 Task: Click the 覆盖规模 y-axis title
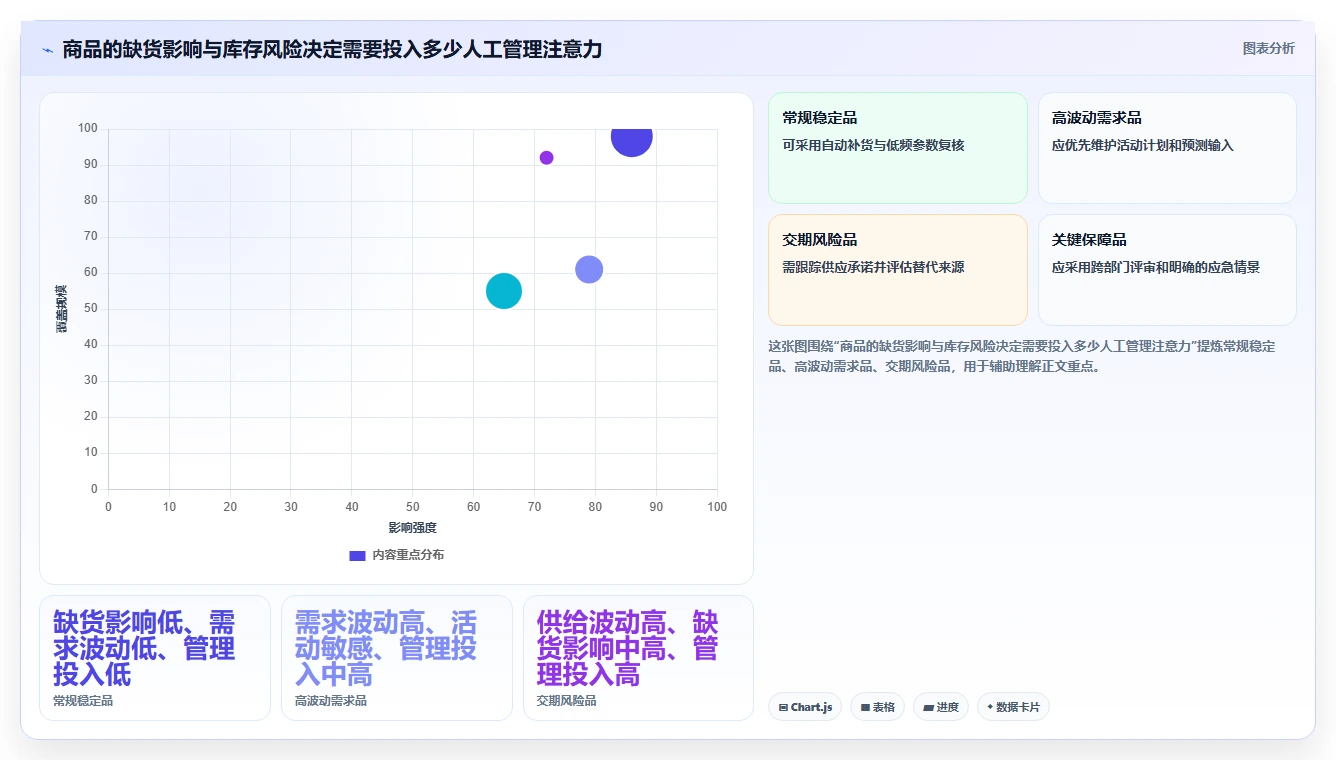tap(62, 309)
